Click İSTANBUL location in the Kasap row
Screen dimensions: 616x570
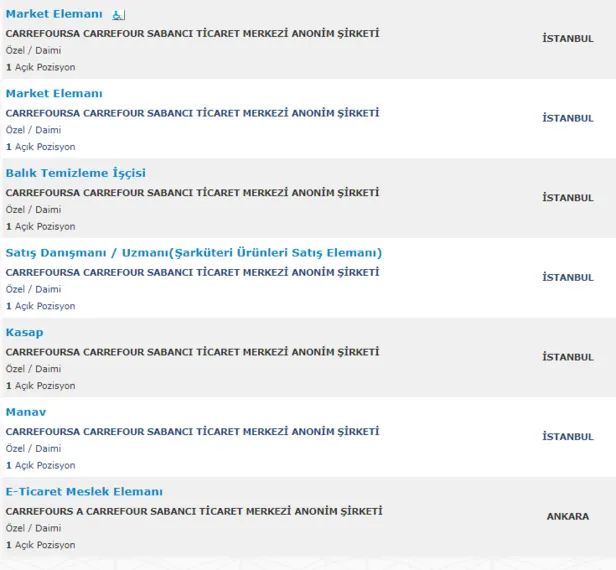pyautogui.click(x=567, y=357)
